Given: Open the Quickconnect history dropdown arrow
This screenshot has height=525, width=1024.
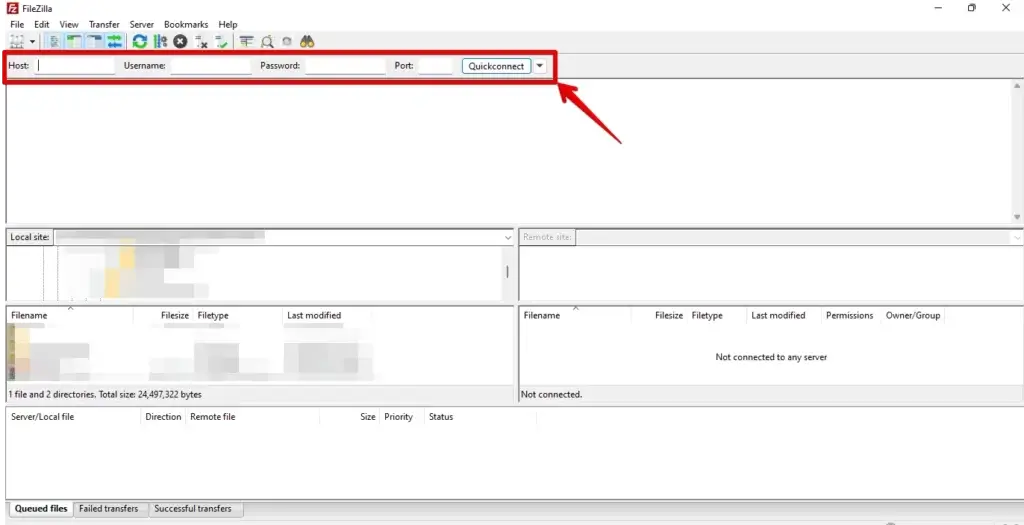Looking at the screenshot, I should pyautogui.click(x=539, y=66).
